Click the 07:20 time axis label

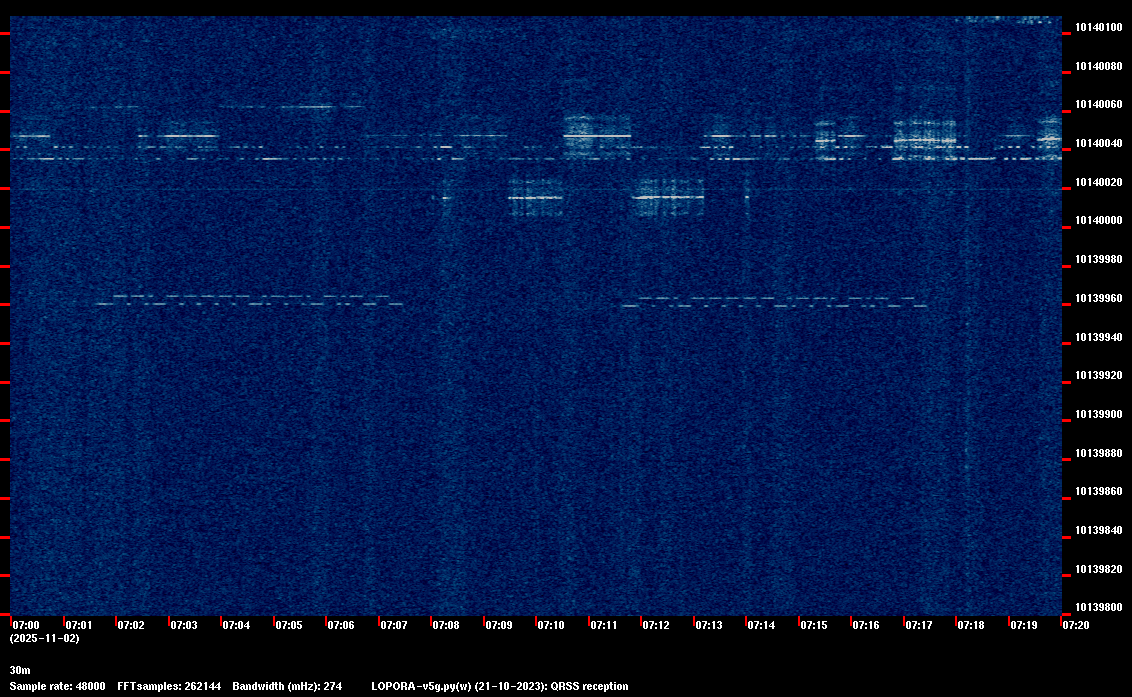pos(1076,625)
